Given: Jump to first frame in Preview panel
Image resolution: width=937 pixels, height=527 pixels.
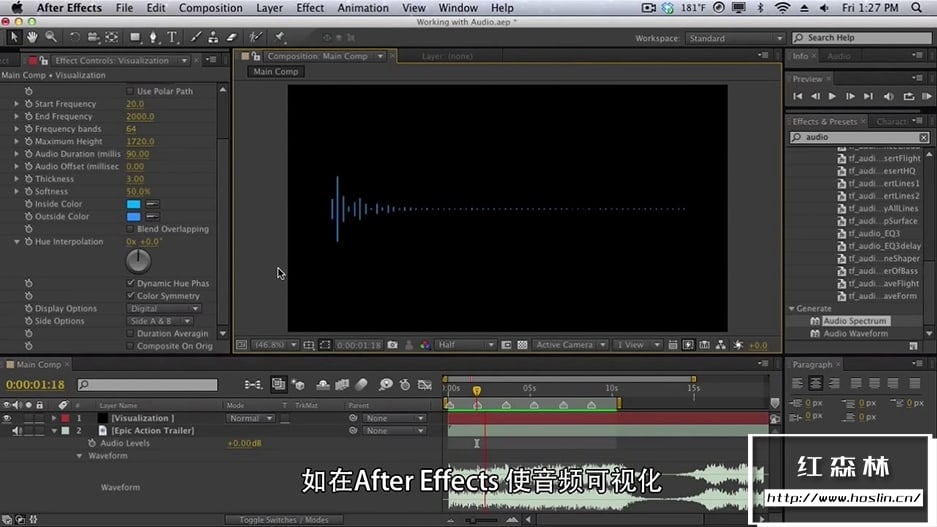Looking at the screenshot, I should pyautogui.click(x=797, y=96).
